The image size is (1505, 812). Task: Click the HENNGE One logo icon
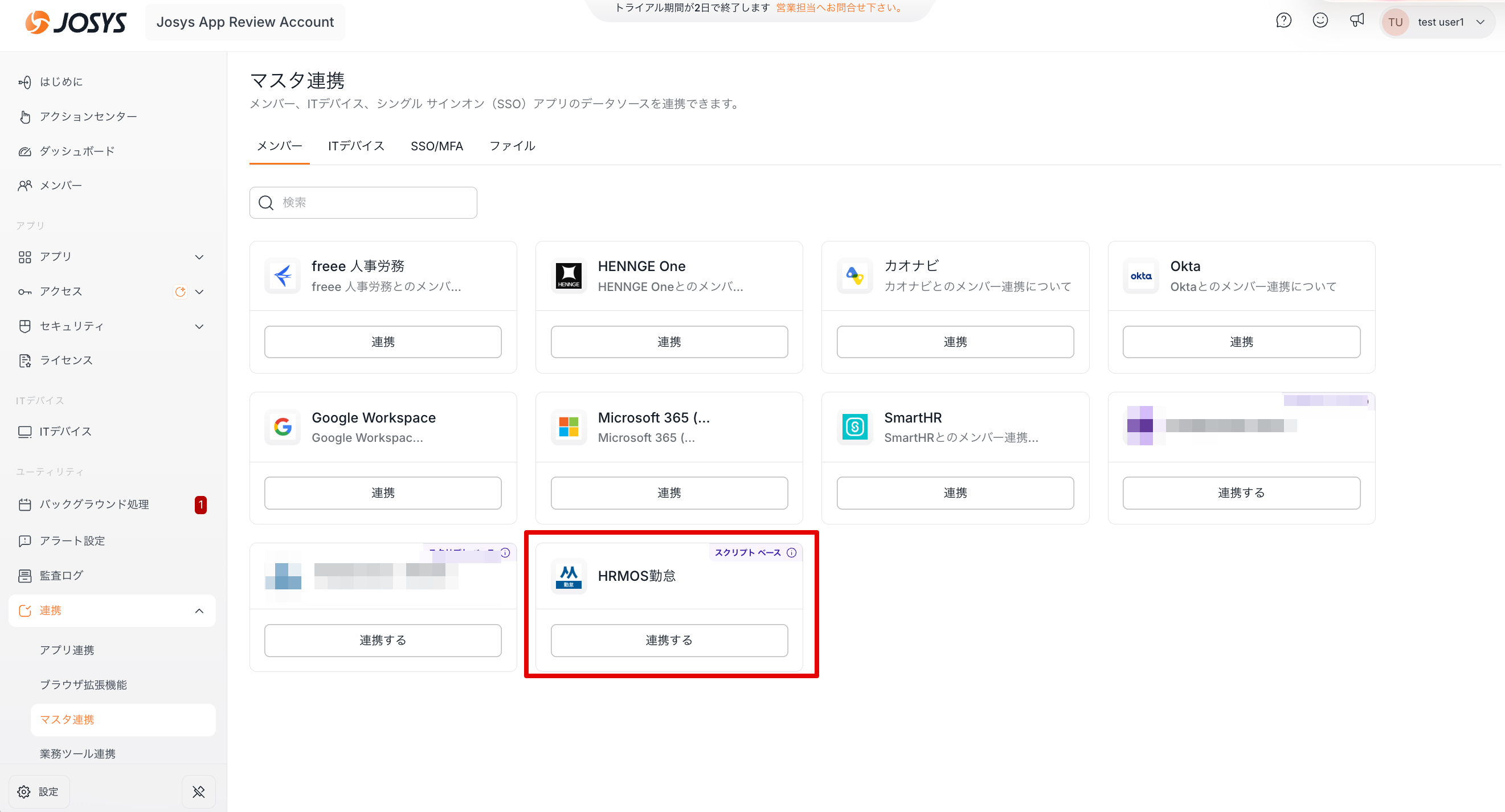(569, 276)
